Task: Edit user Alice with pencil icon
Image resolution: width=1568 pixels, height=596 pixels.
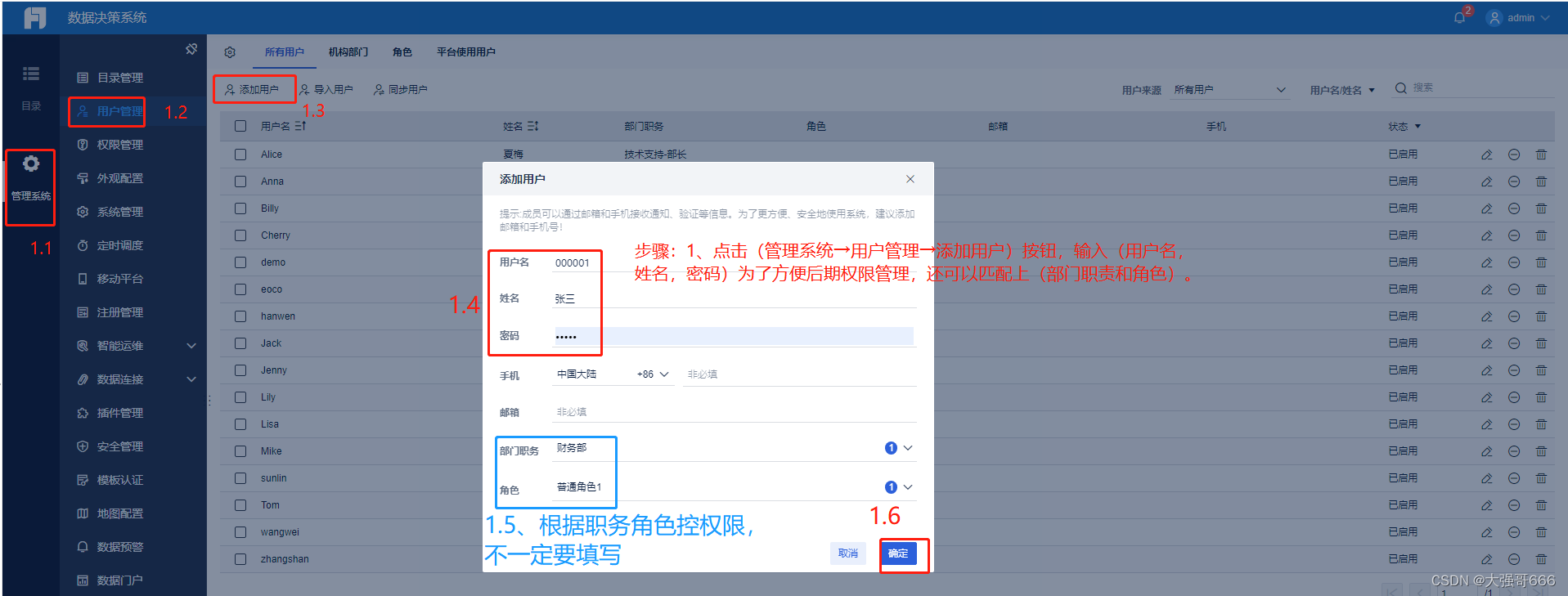Action: pos(1486,155)
